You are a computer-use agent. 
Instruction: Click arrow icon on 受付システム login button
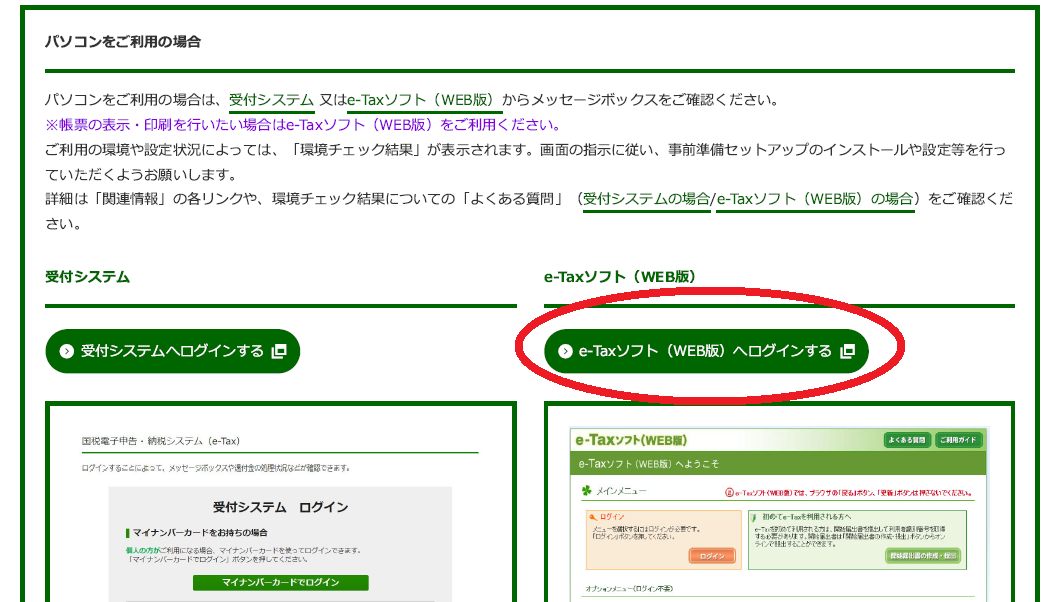click(x=66, y=351)
